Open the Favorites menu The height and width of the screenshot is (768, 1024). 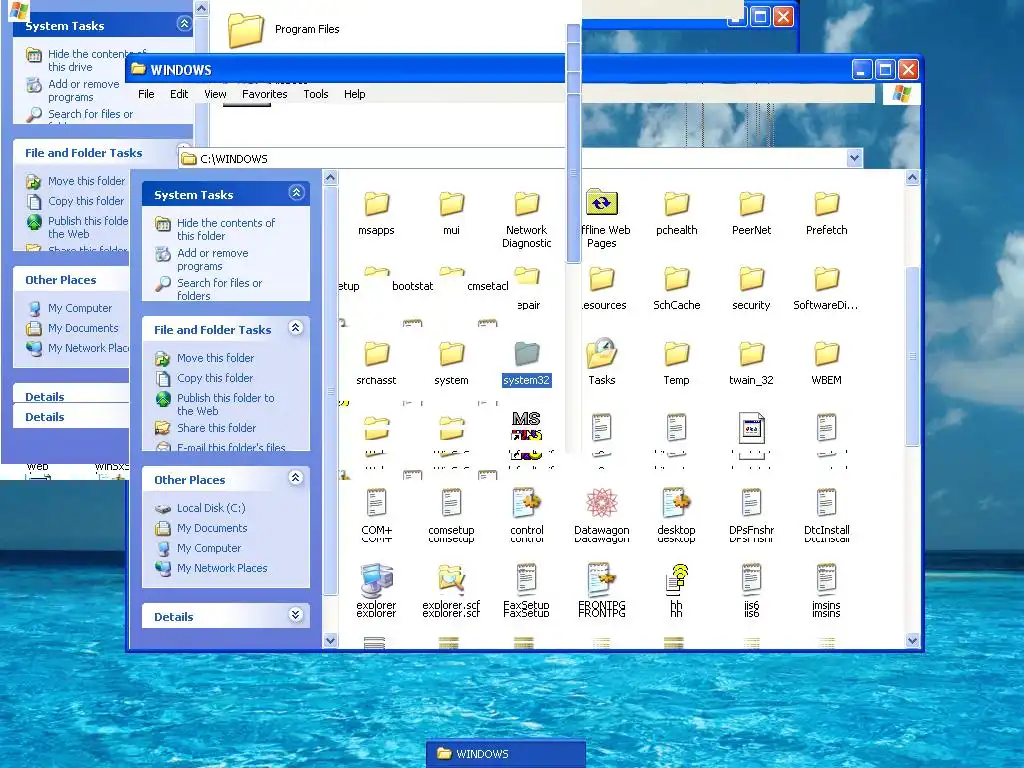[x=264, y=94]
